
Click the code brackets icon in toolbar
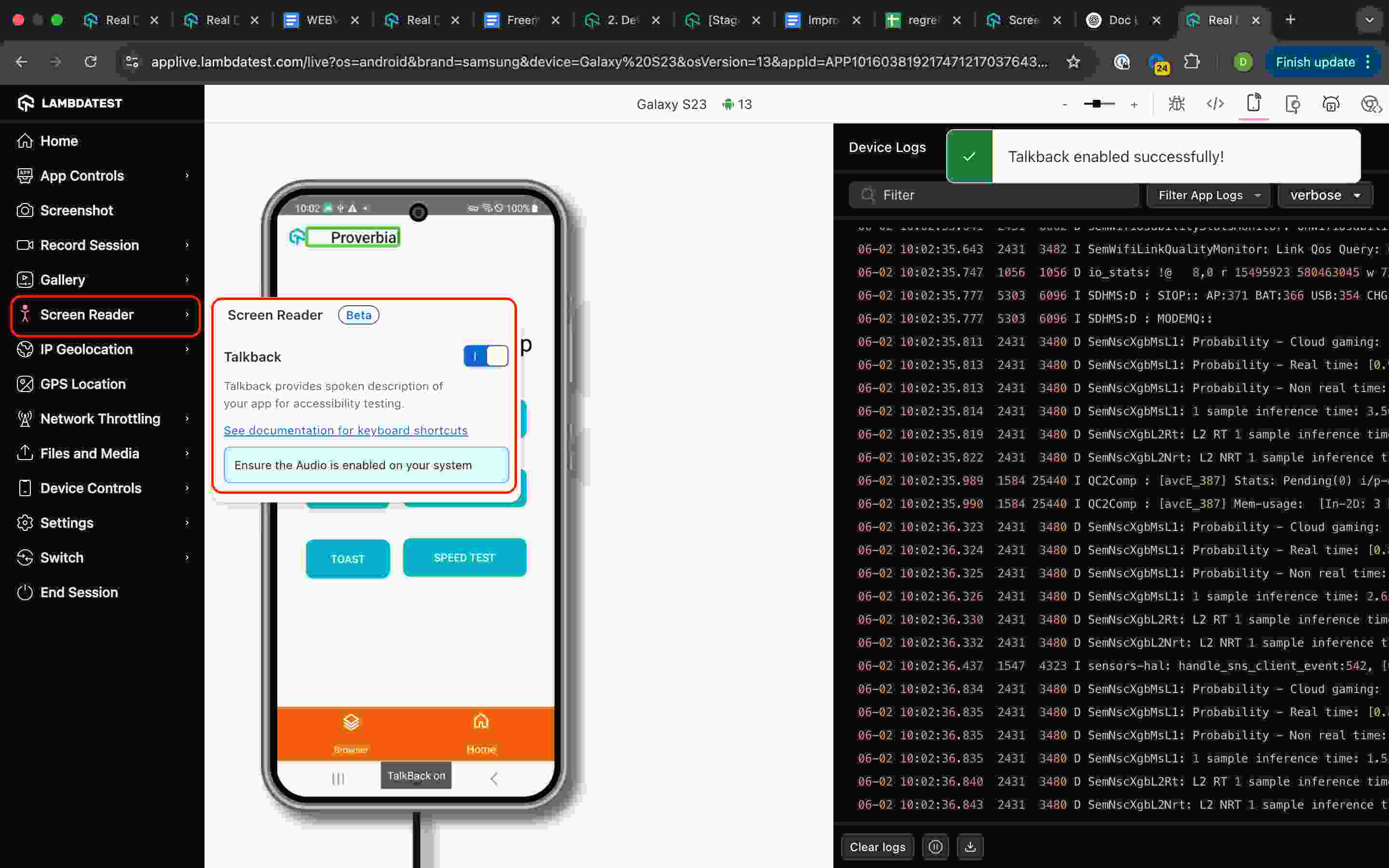pyautogui.click(x=1215, y=104)
